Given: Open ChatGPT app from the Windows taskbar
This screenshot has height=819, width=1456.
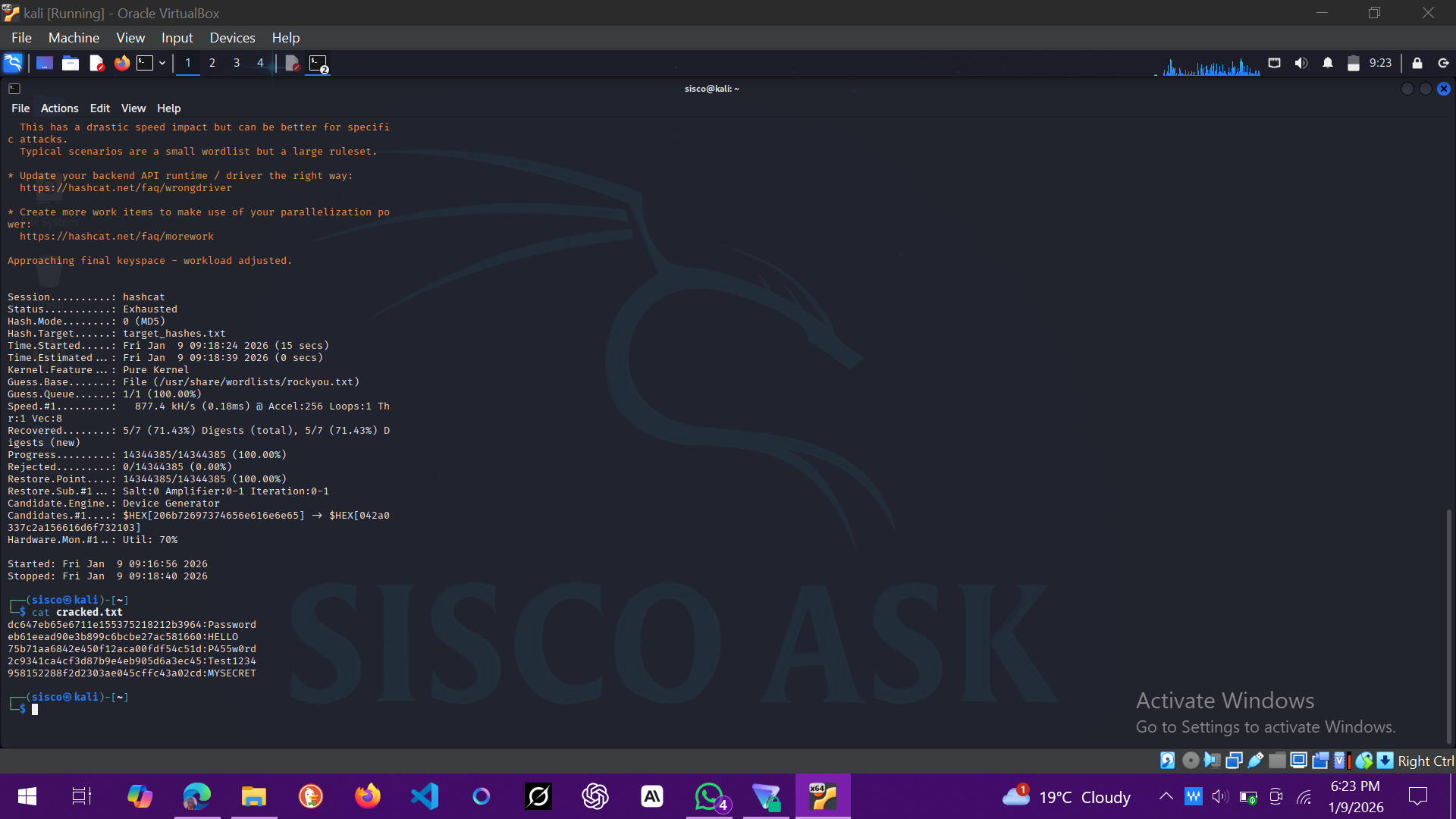Looking at the screenshot, I should 595,796.
